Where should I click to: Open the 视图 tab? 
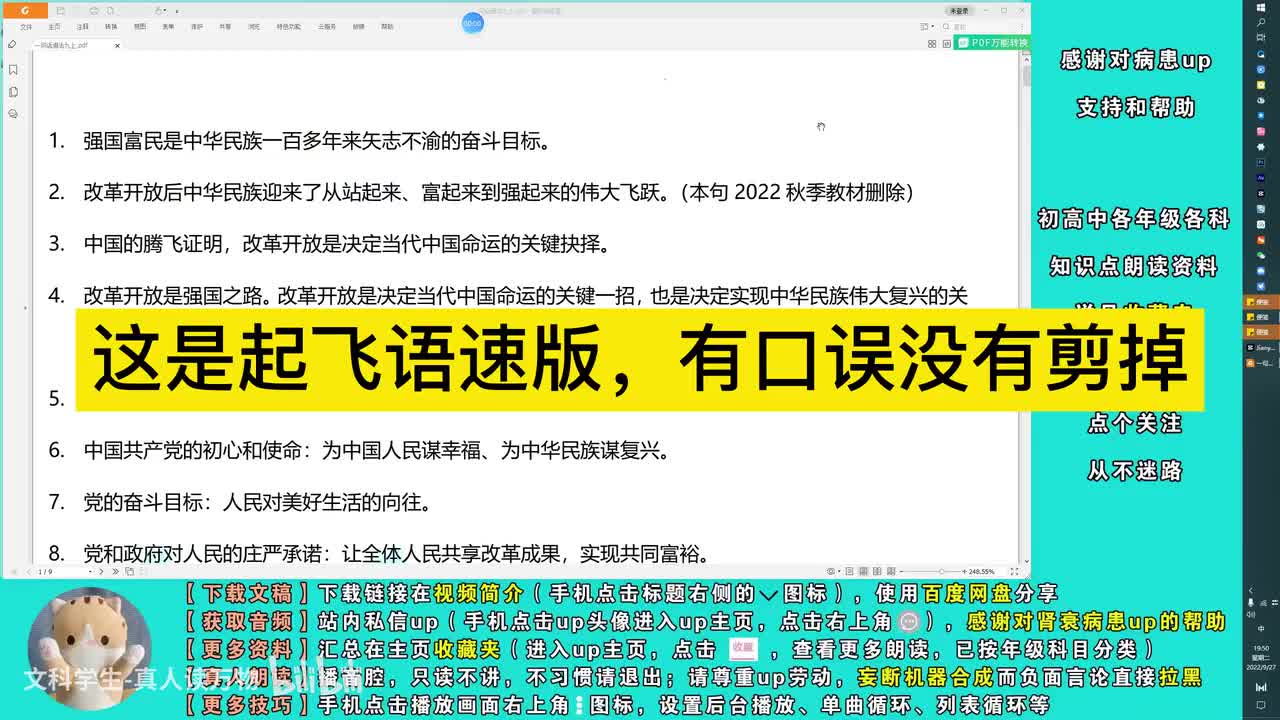pos(140,27)
